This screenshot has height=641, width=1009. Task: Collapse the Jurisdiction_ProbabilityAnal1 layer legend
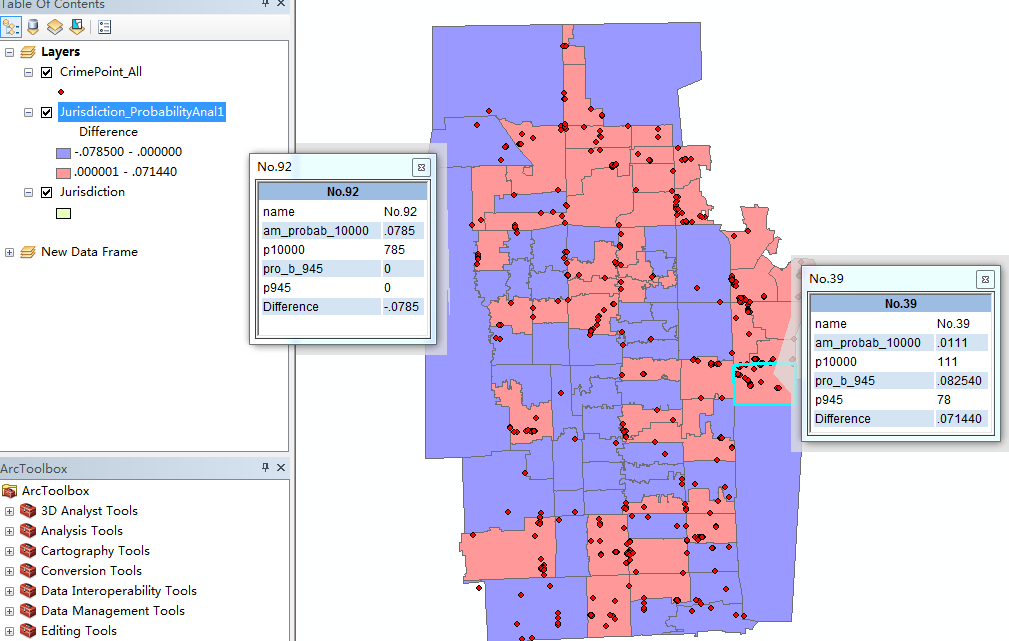tap(28, 112)
